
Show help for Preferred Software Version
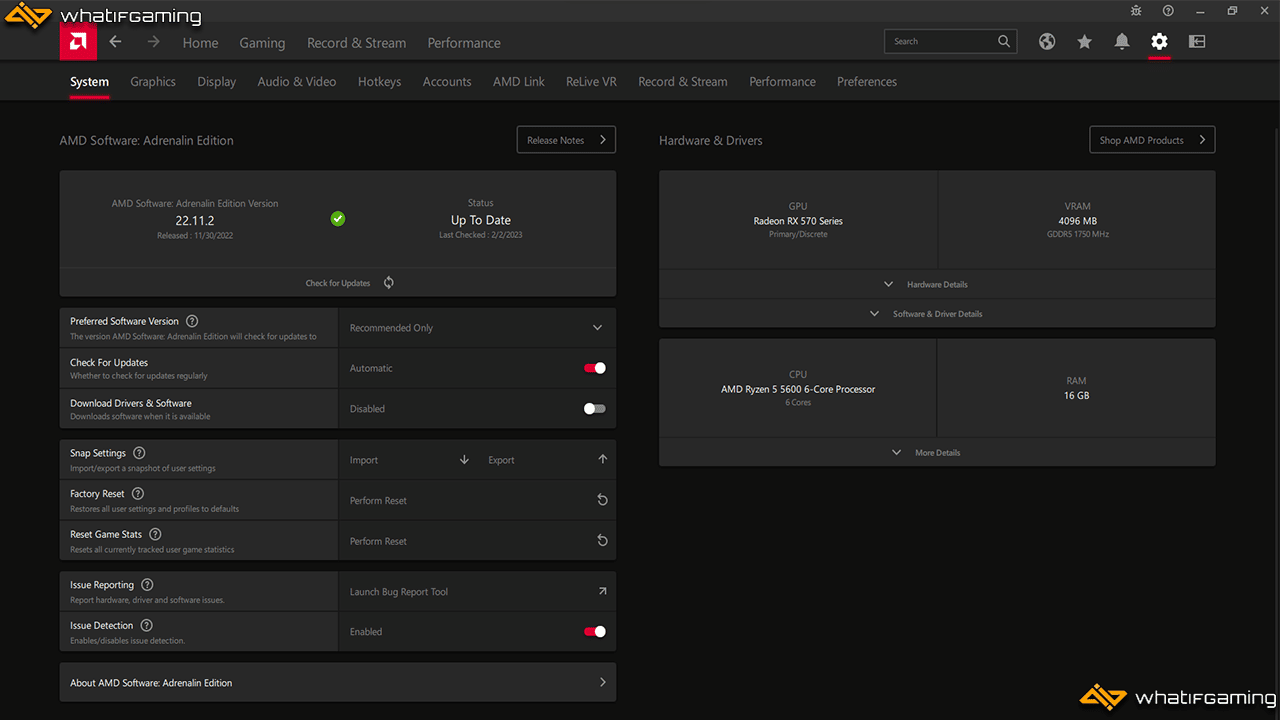192,321
